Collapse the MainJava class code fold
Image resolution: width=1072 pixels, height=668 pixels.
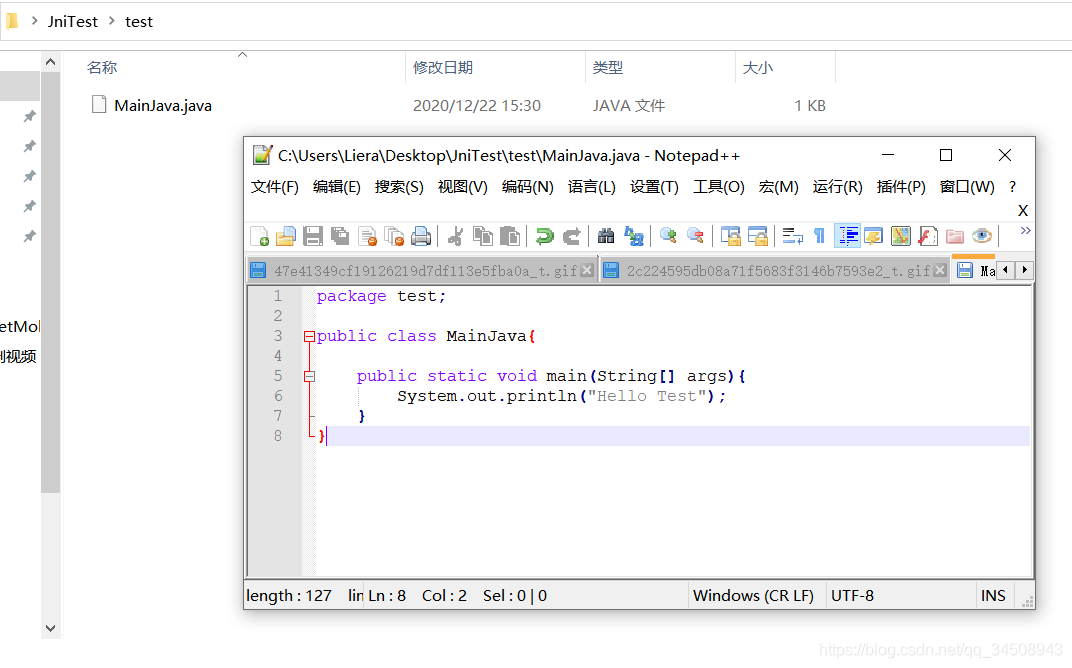click(x=308, y=336)
